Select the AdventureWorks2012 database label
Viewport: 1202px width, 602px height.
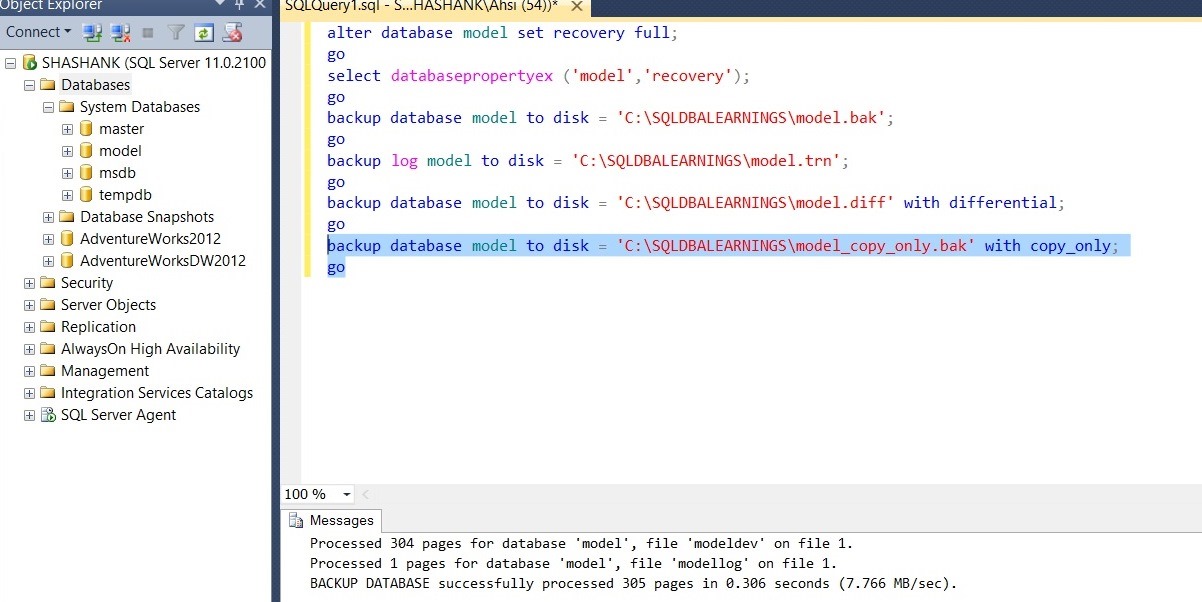[150, 239]
